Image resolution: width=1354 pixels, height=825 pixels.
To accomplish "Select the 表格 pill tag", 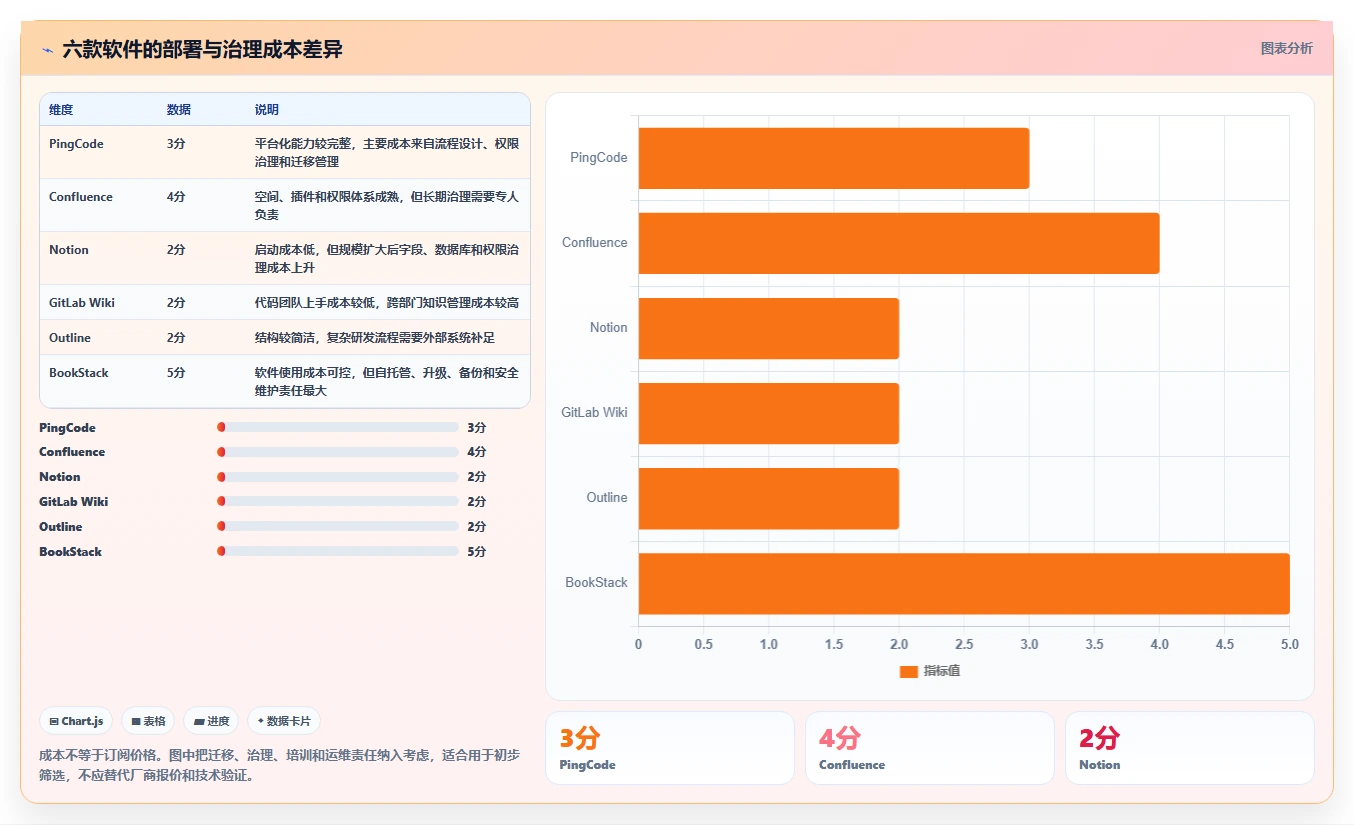I will 147,721.
